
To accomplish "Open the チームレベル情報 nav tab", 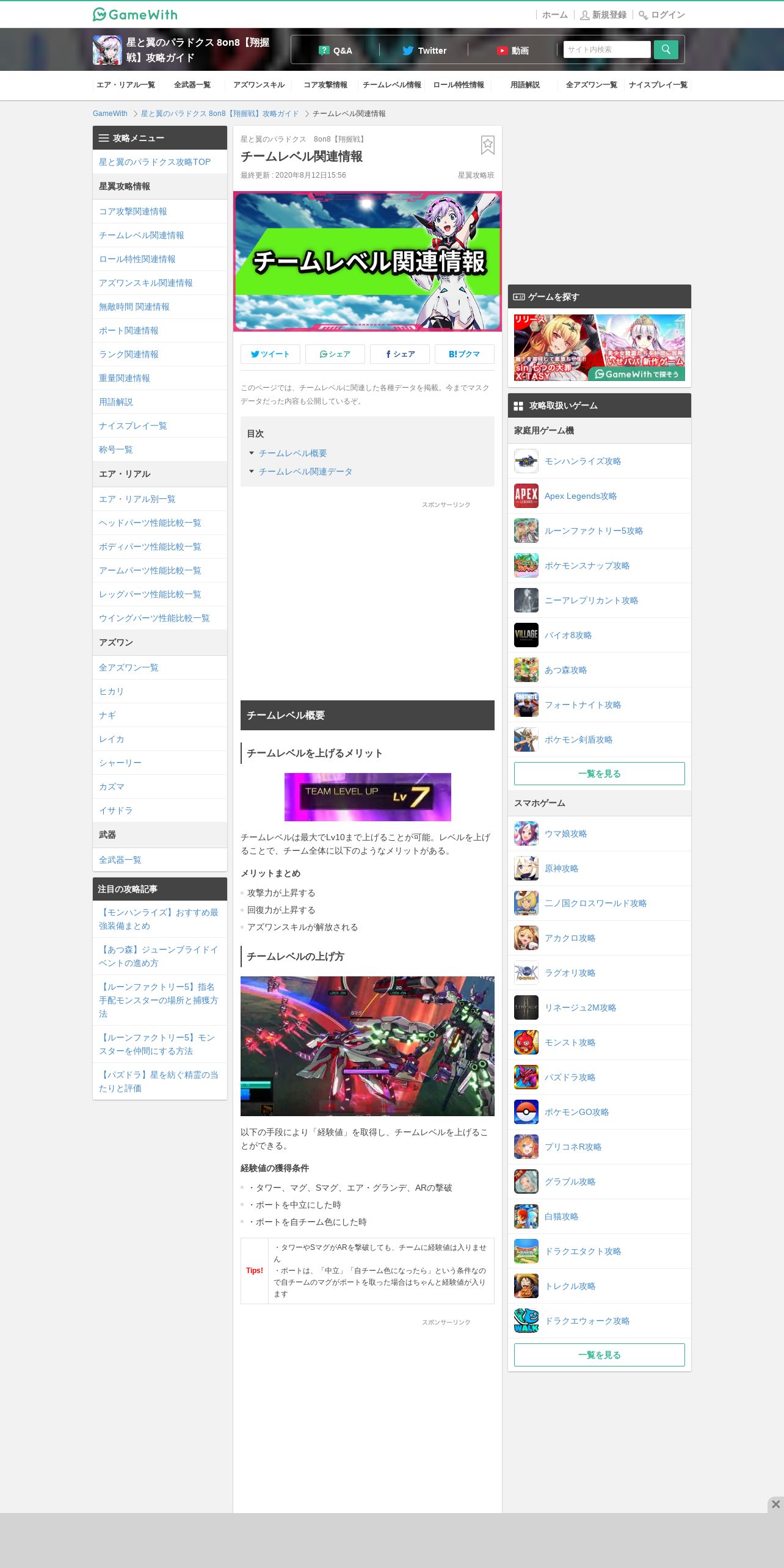I will pyautogui.click(x=392, y=85).
